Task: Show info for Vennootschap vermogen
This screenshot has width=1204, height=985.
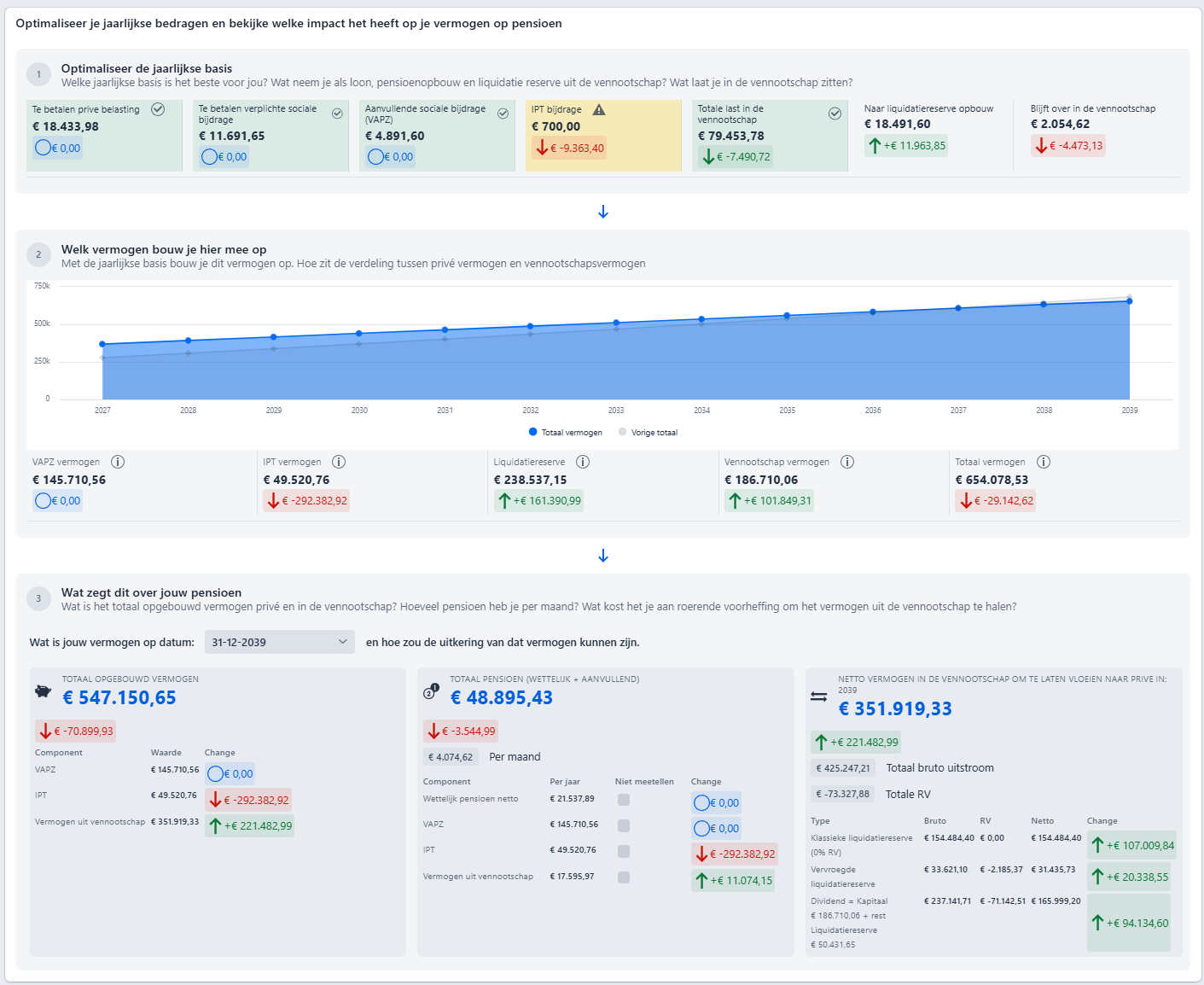Action: pos(847,462)
